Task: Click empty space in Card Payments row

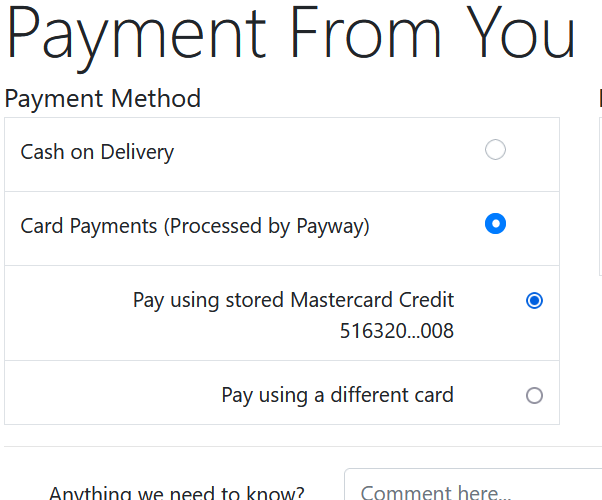Action: point(426,227)
